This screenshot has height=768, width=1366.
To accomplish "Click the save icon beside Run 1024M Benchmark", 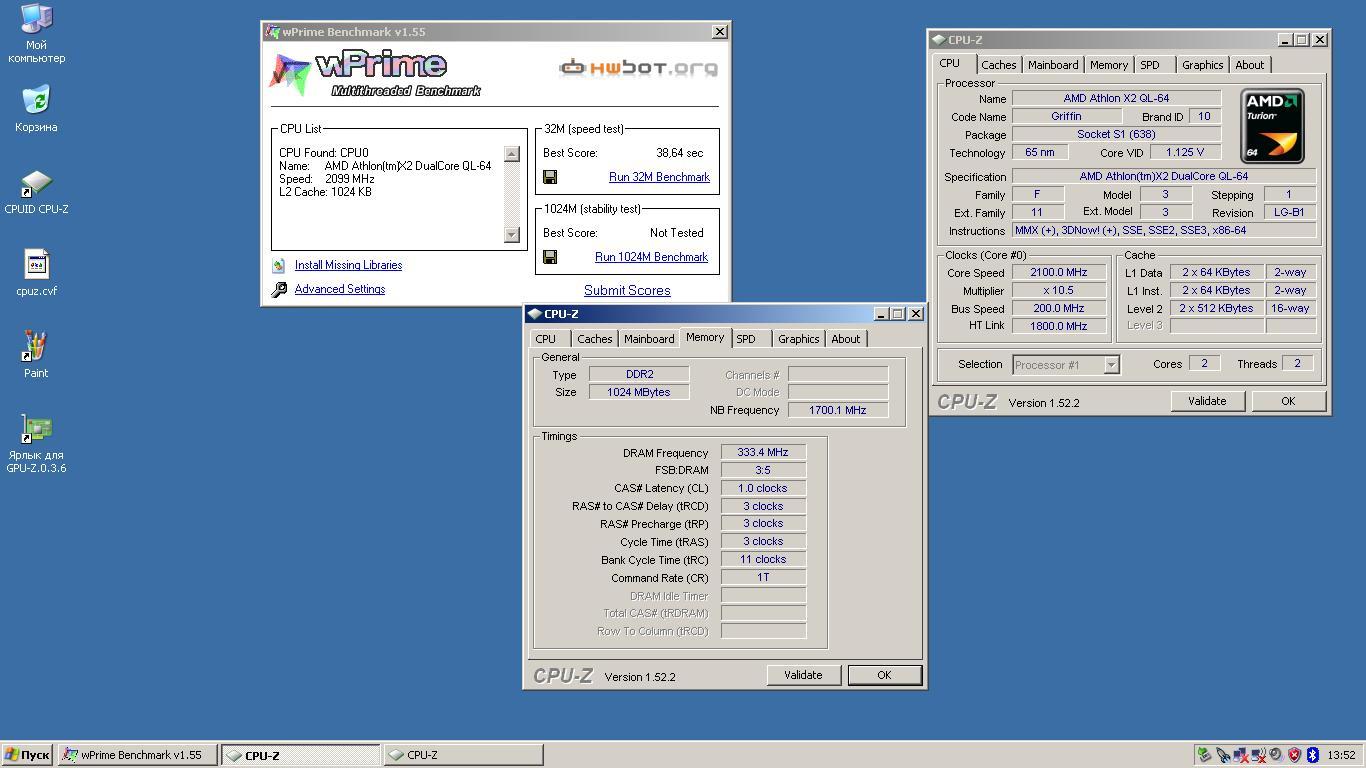I will (x=550, y=257).
